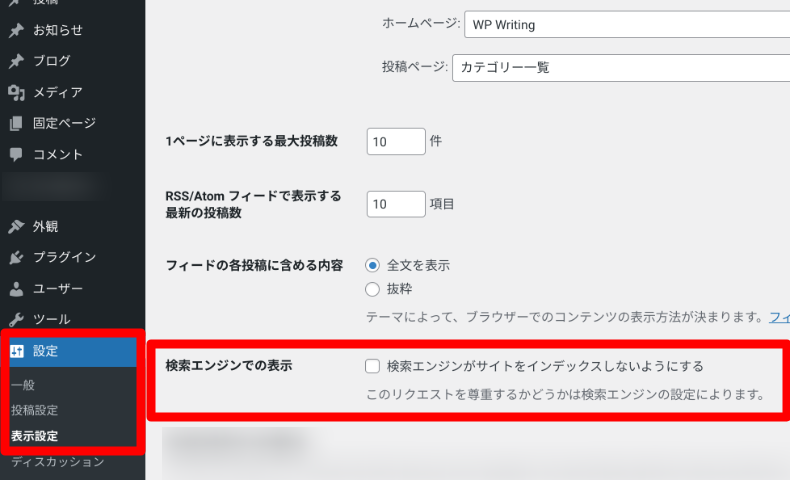
Task: Select the 全文を表示 radio button
Action: coord(372,265)
